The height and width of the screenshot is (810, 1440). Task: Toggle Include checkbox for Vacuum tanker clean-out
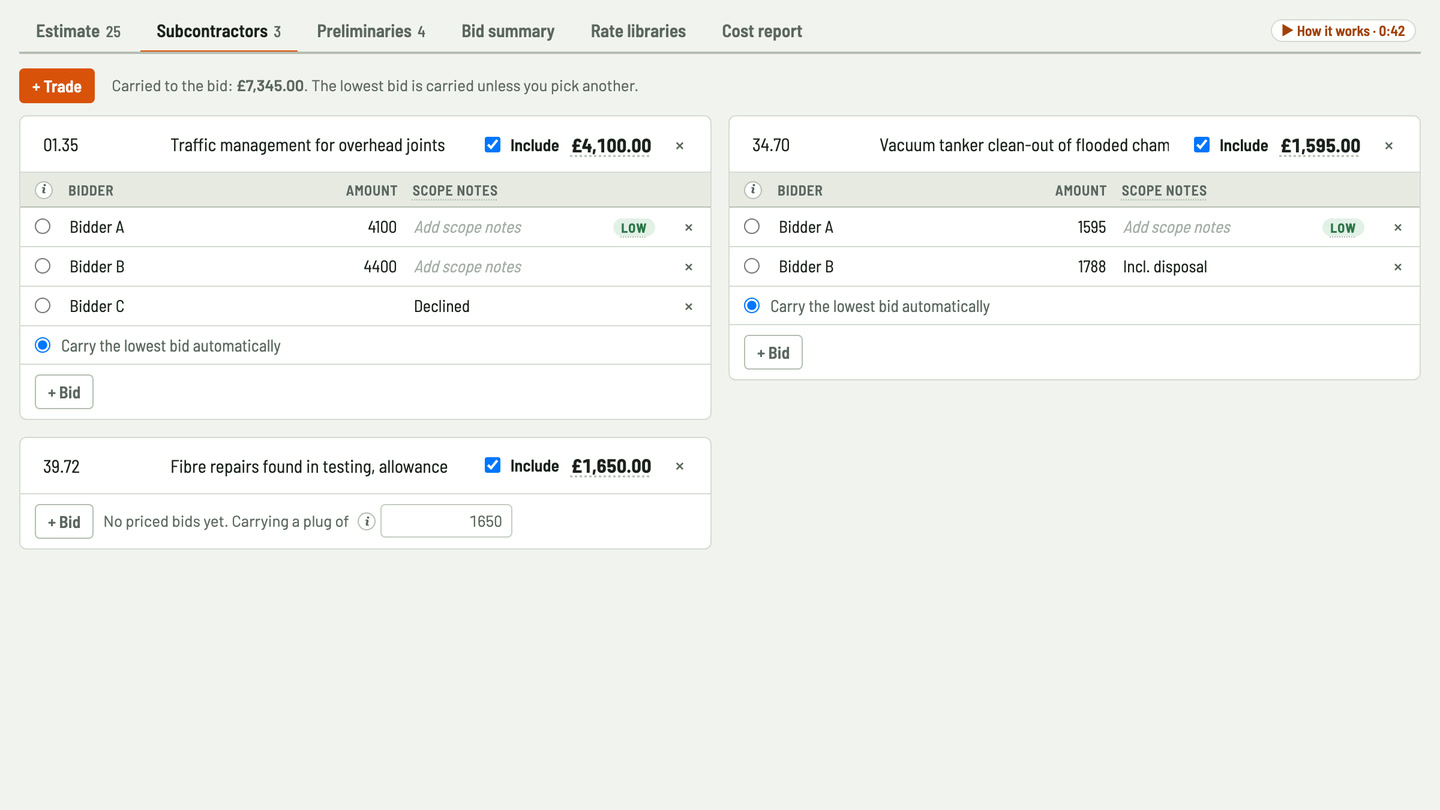(1201, 145)
